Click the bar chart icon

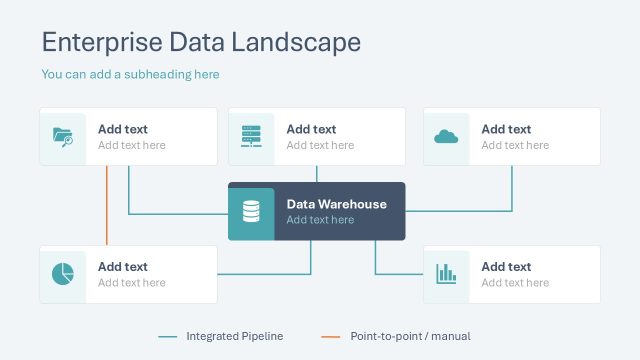[x=446, y=274]
